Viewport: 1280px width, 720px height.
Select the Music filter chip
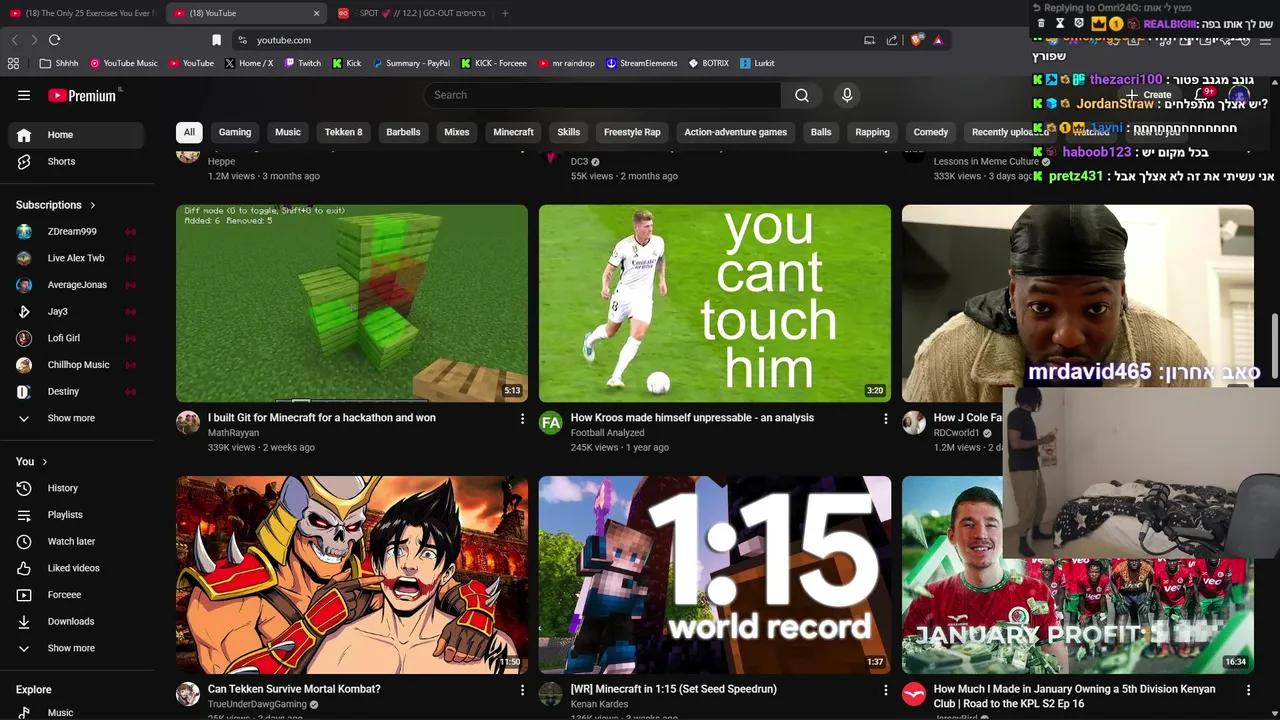pos(288,132)
